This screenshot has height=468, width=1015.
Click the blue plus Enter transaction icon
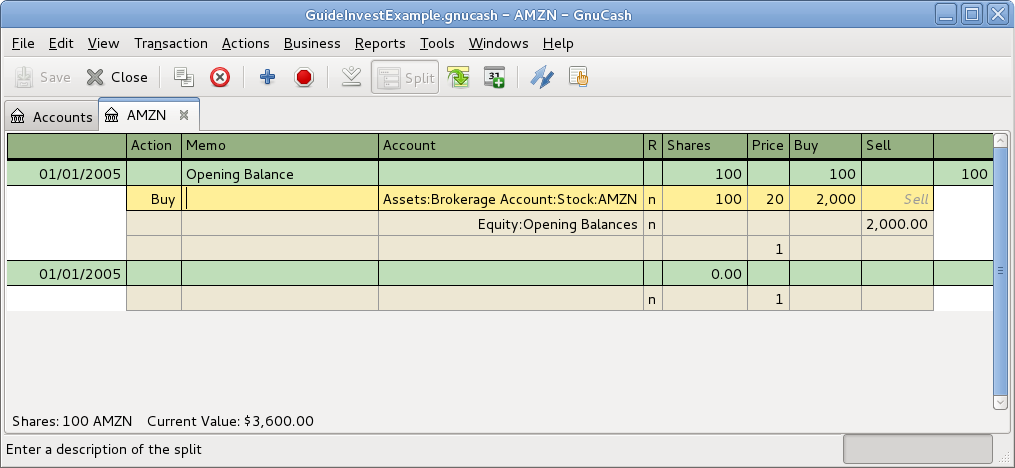(x=267, y=77)
